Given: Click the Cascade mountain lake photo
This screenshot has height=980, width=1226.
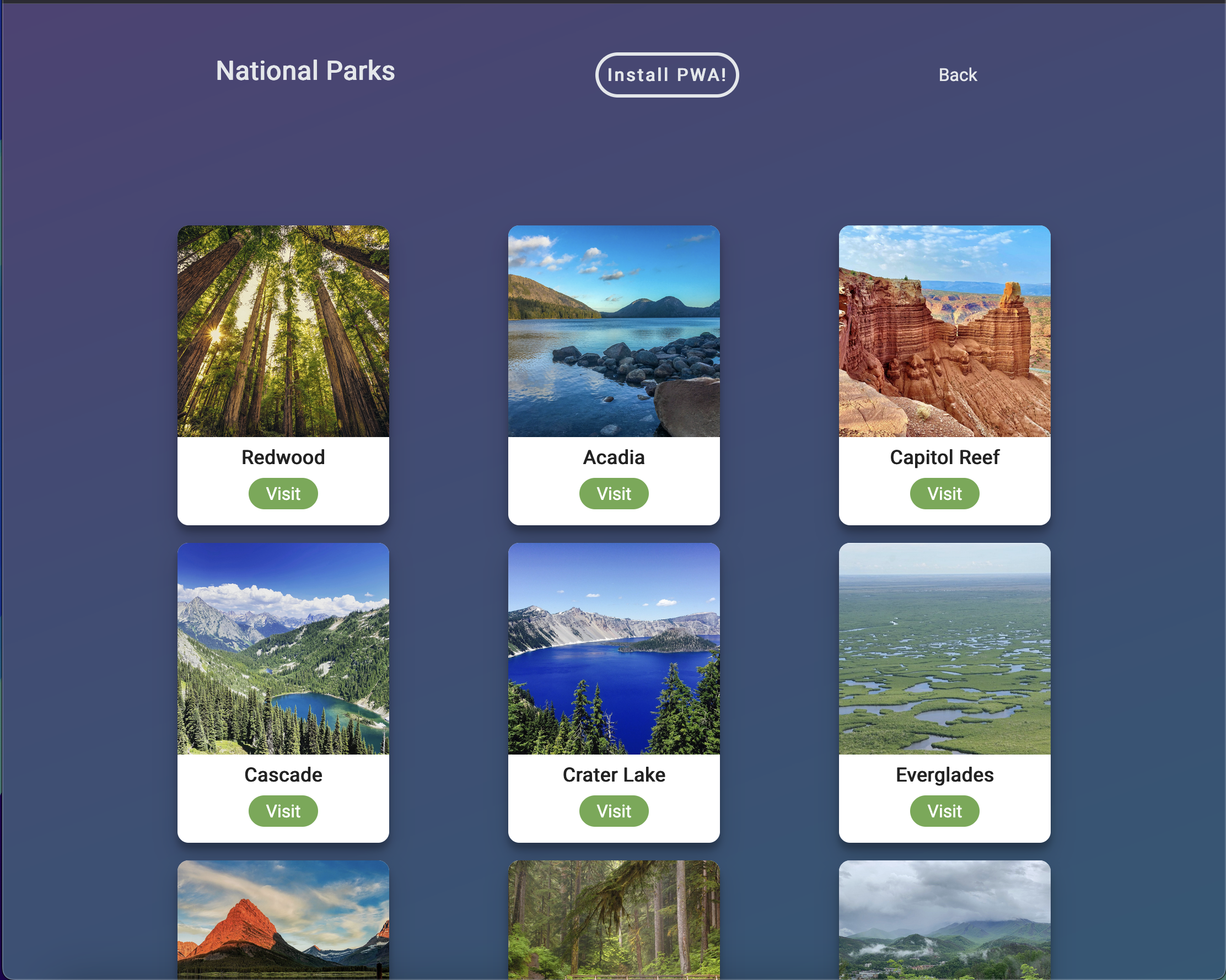Looking at the screenshot, I should (283, 648).
